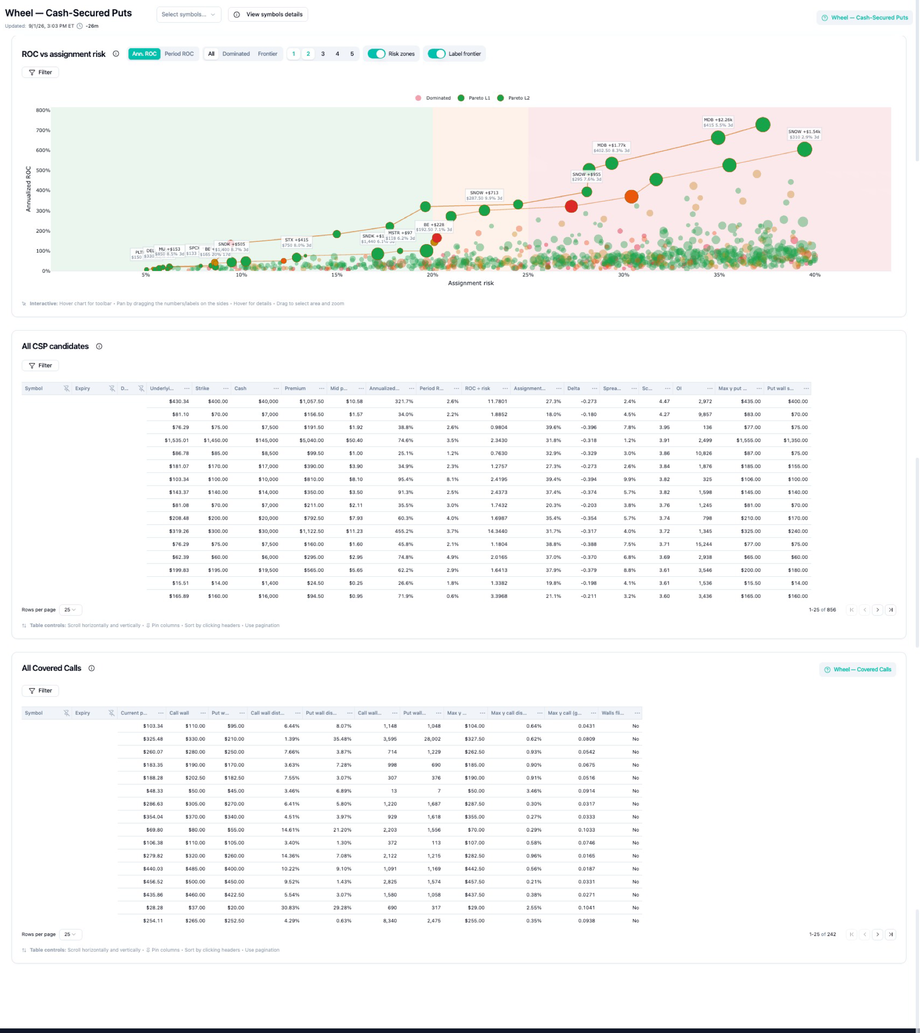Open Mid price column header menu

(x=362, y=389)
